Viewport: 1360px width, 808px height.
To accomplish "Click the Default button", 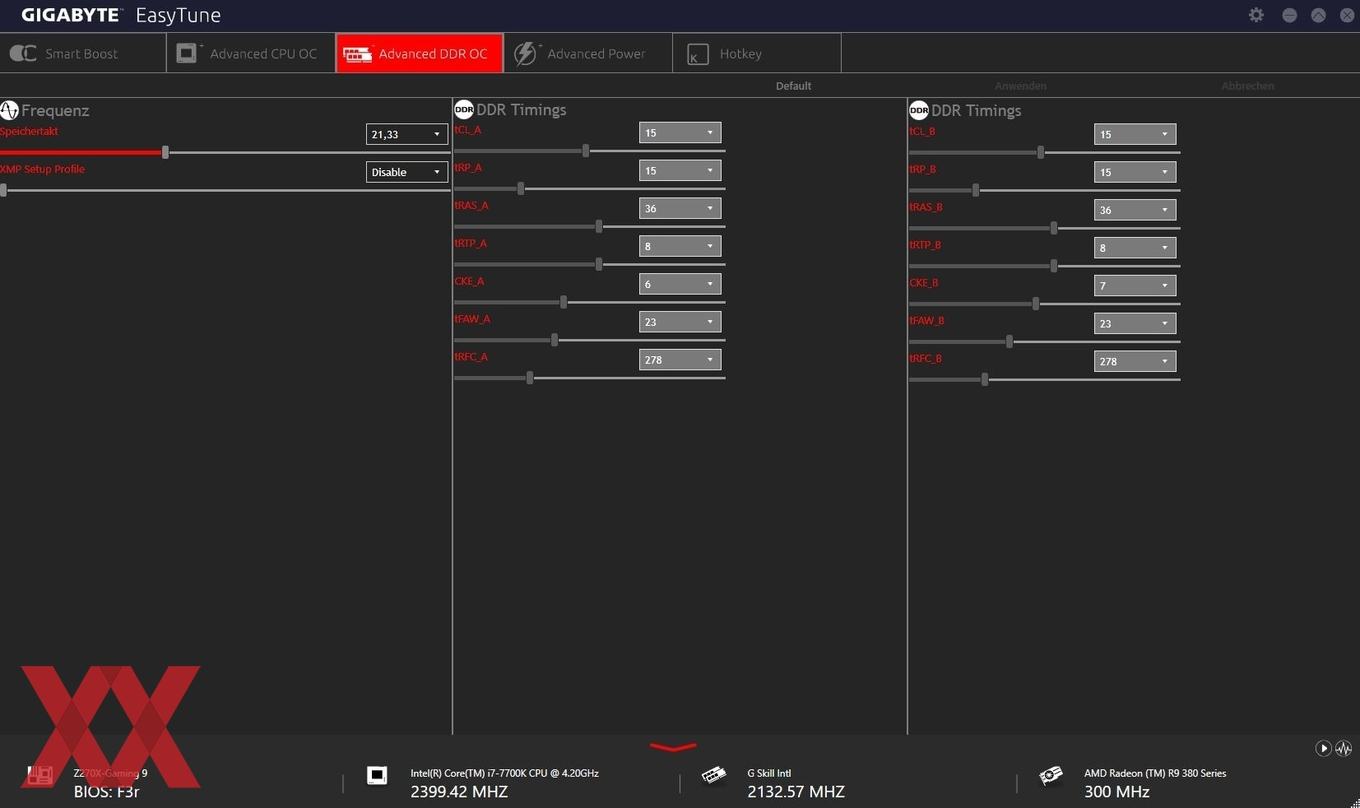I will pos(793,86).
